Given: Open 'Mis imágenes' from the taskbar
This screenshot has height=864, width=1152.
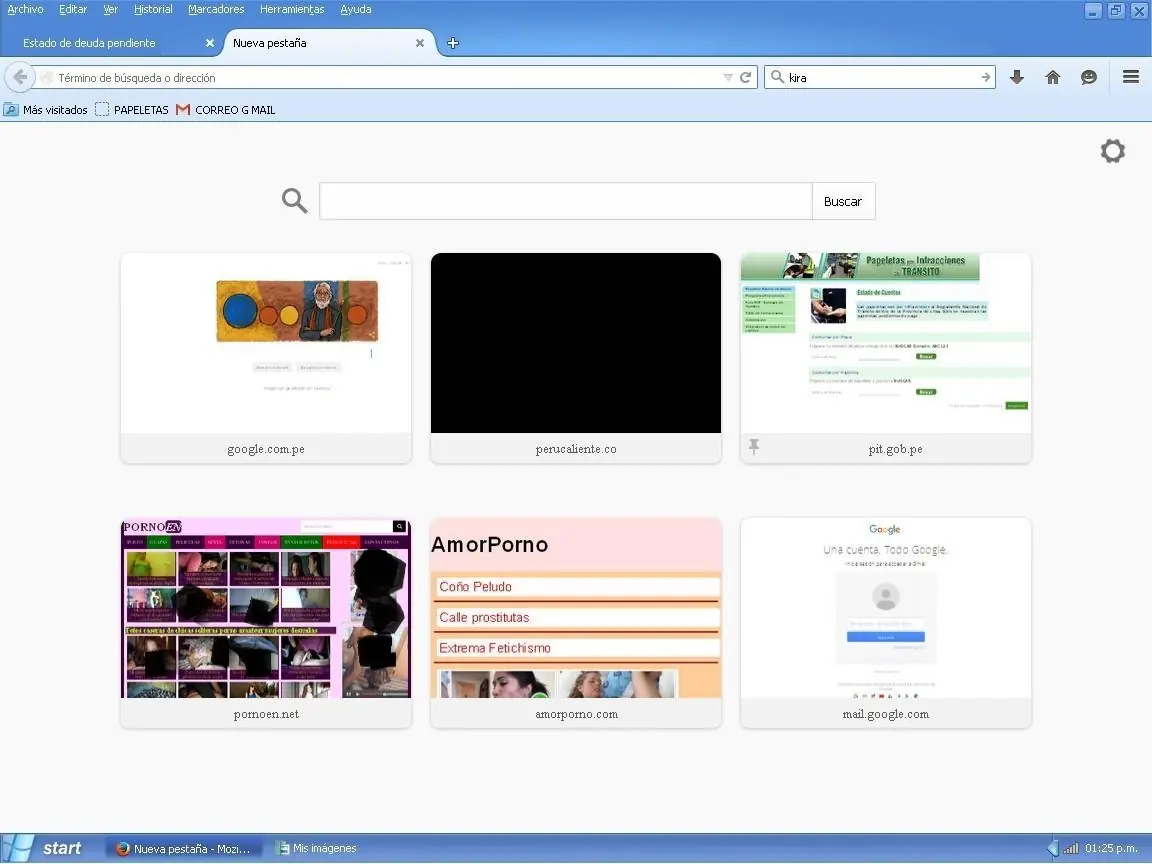Looking at the screenshot, I should click(316, 849).
